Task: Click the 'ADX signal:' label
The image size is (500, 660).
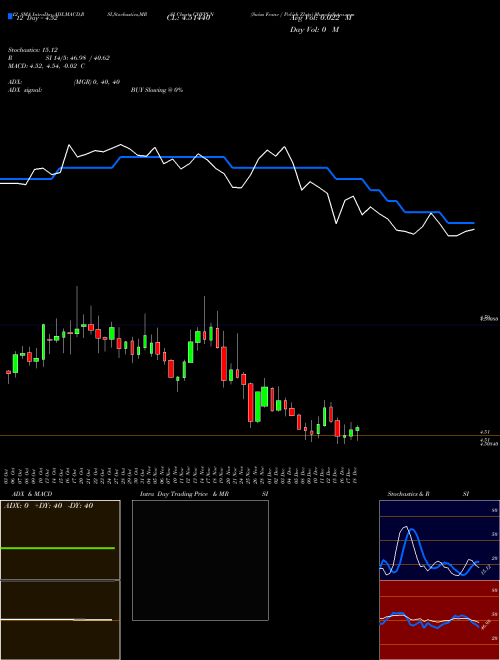Action: click(25, 90)
